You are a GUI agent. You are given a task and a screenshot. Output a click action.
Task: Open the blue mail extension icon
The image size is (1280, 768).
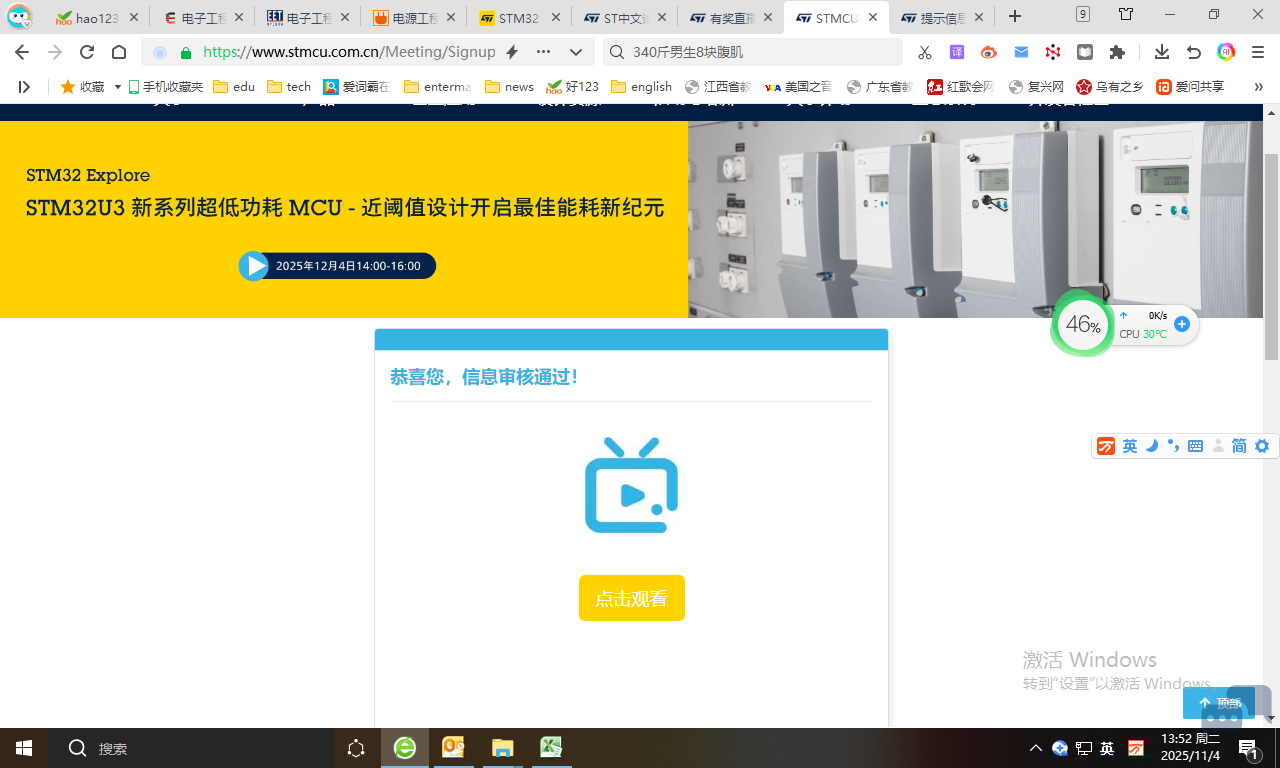pyautogui.click(x=1021, y=52)
